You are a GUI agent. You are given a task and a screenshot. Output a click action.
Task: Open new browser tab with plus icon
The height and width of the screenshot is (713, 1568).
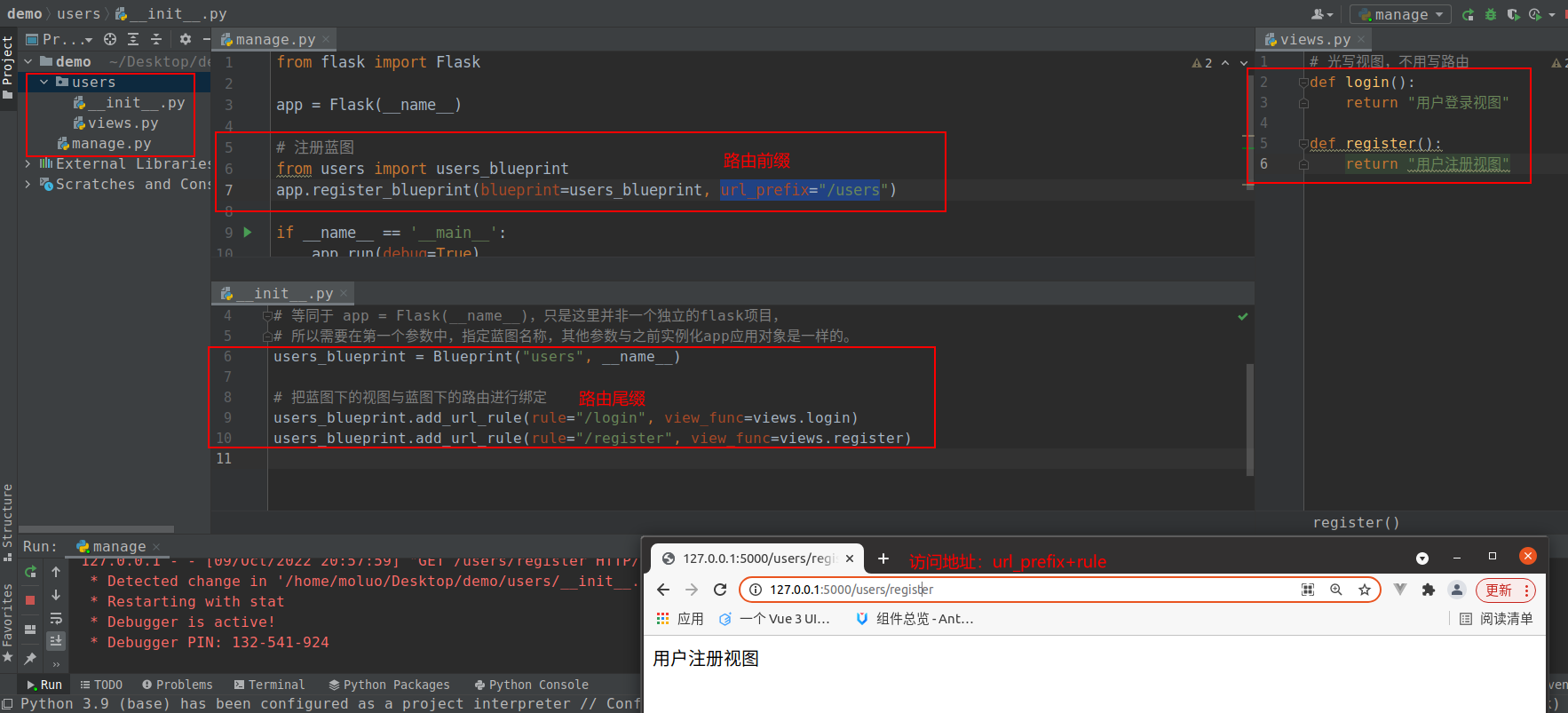(x=883, y=558)
